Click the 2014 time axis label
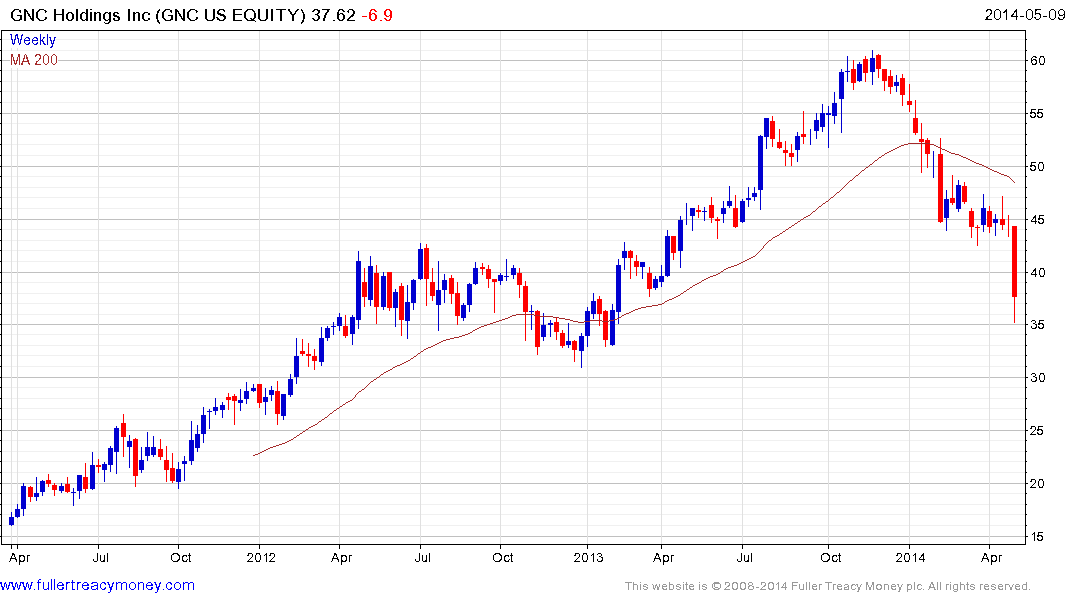1075x600 pixels. tap(910, 557)
